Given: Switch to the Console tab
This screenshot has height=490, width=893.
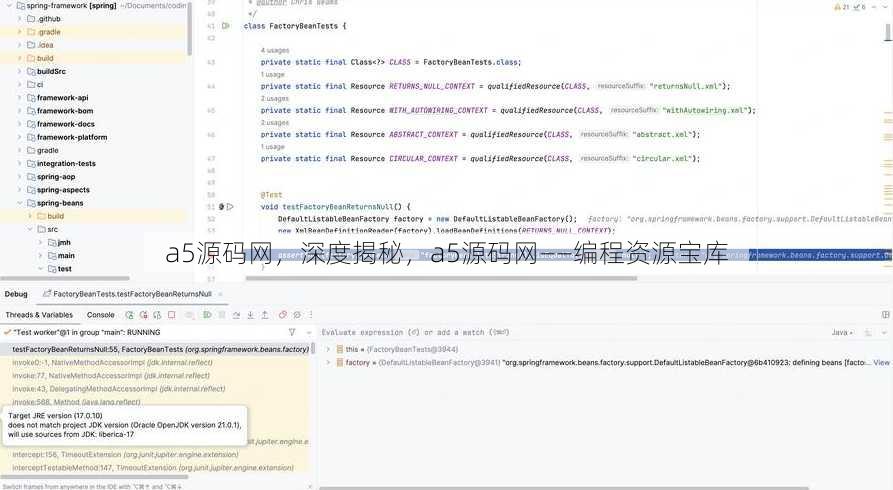Looking at the screenshot, I should (101, 315).
